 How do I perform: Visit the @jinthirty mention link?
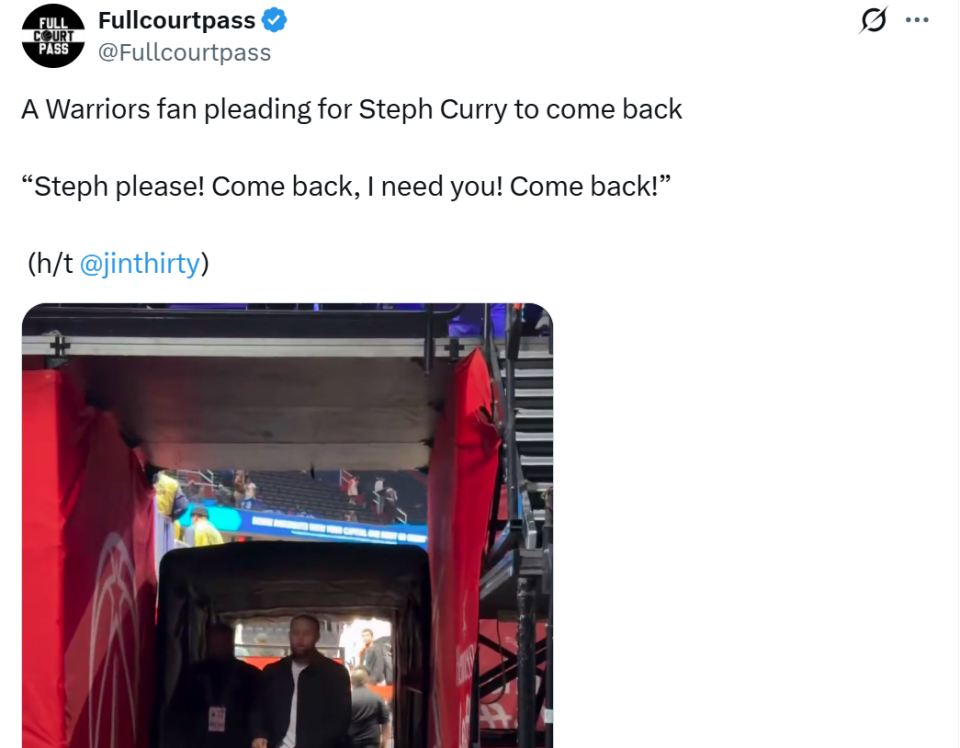point(140,263)
